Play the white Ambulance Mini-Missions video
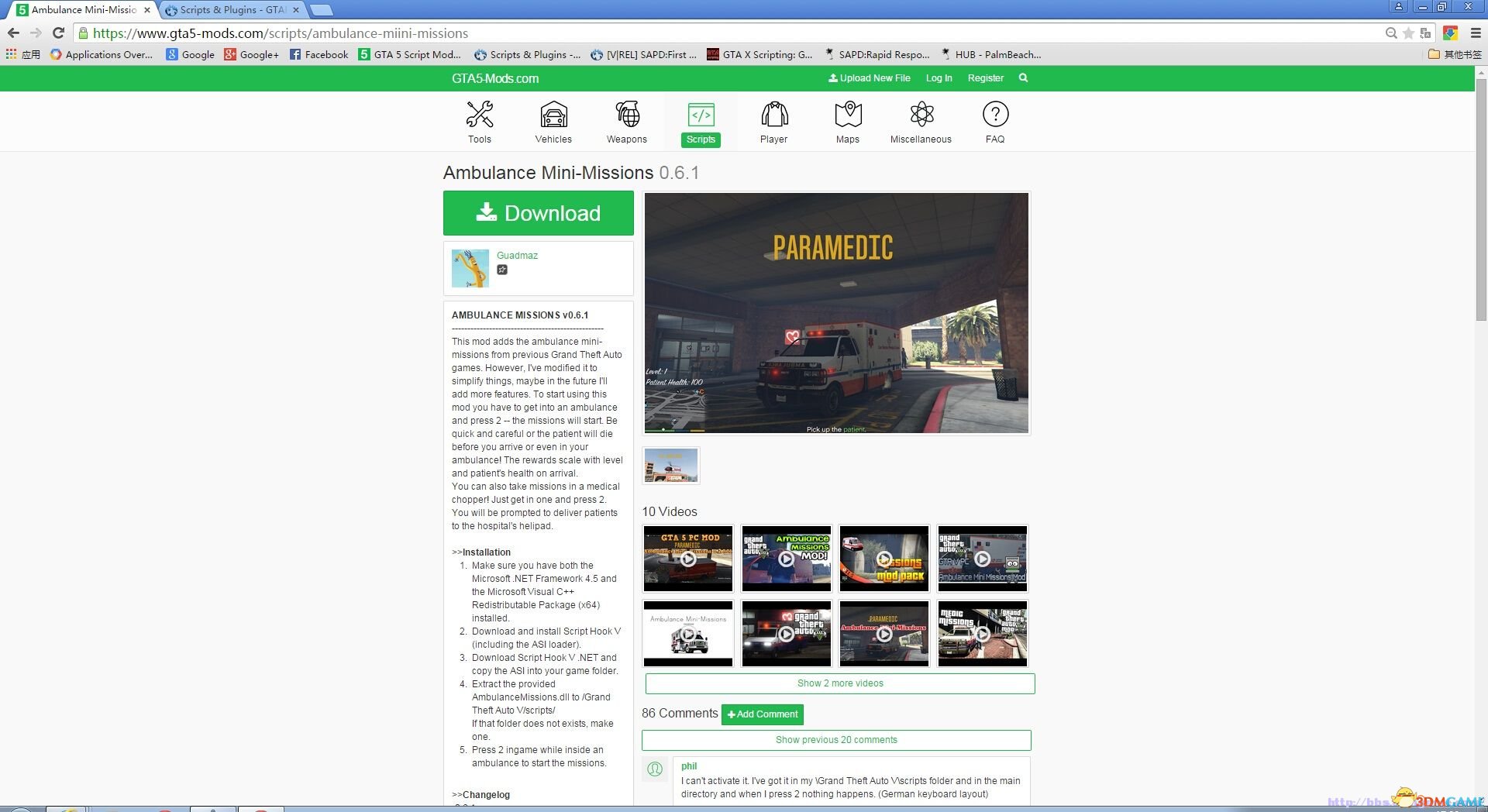 pos(688,634)
